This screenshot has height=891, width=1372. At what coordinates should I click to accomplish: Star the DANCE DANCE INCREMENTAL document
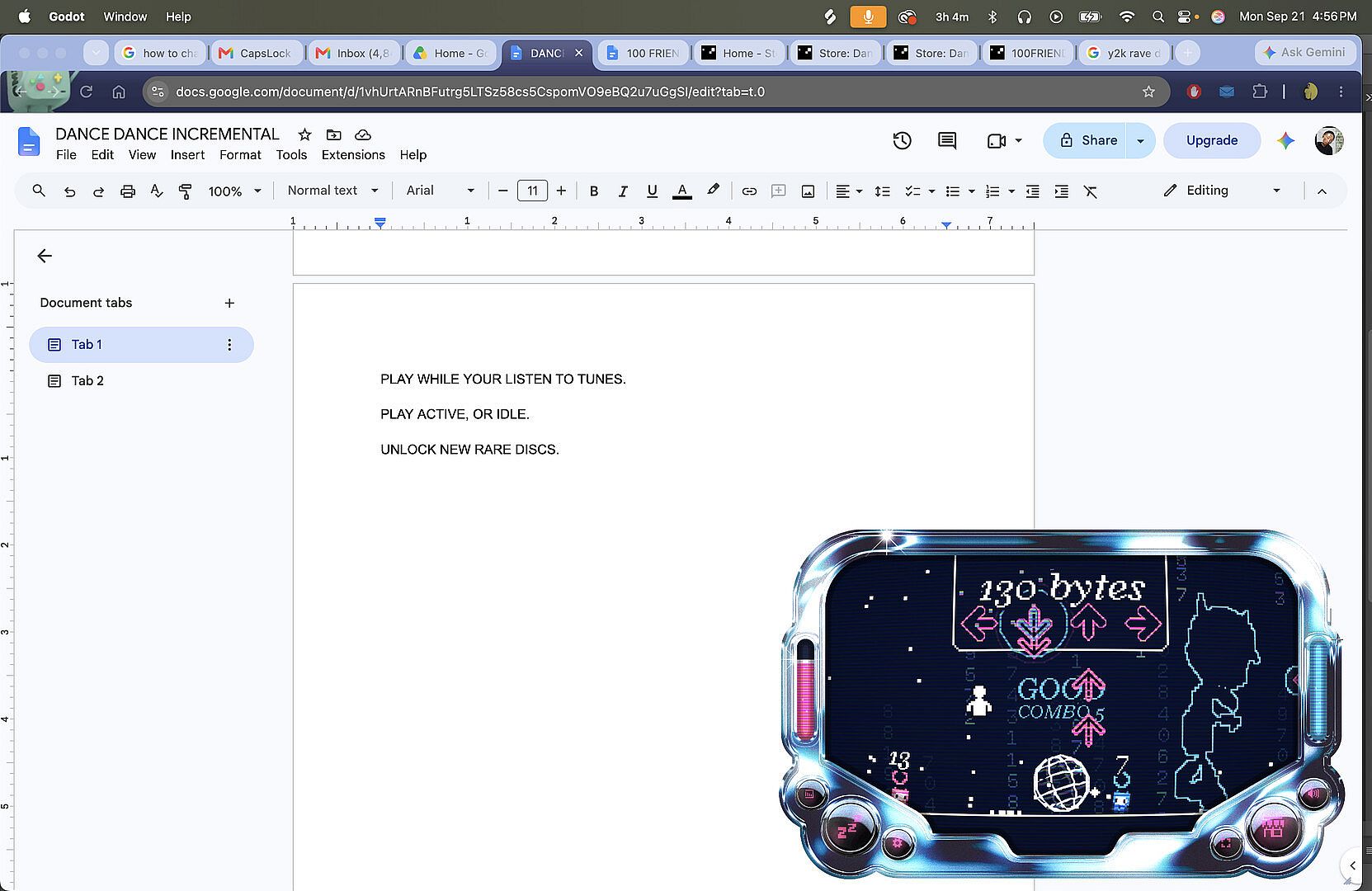304,134
